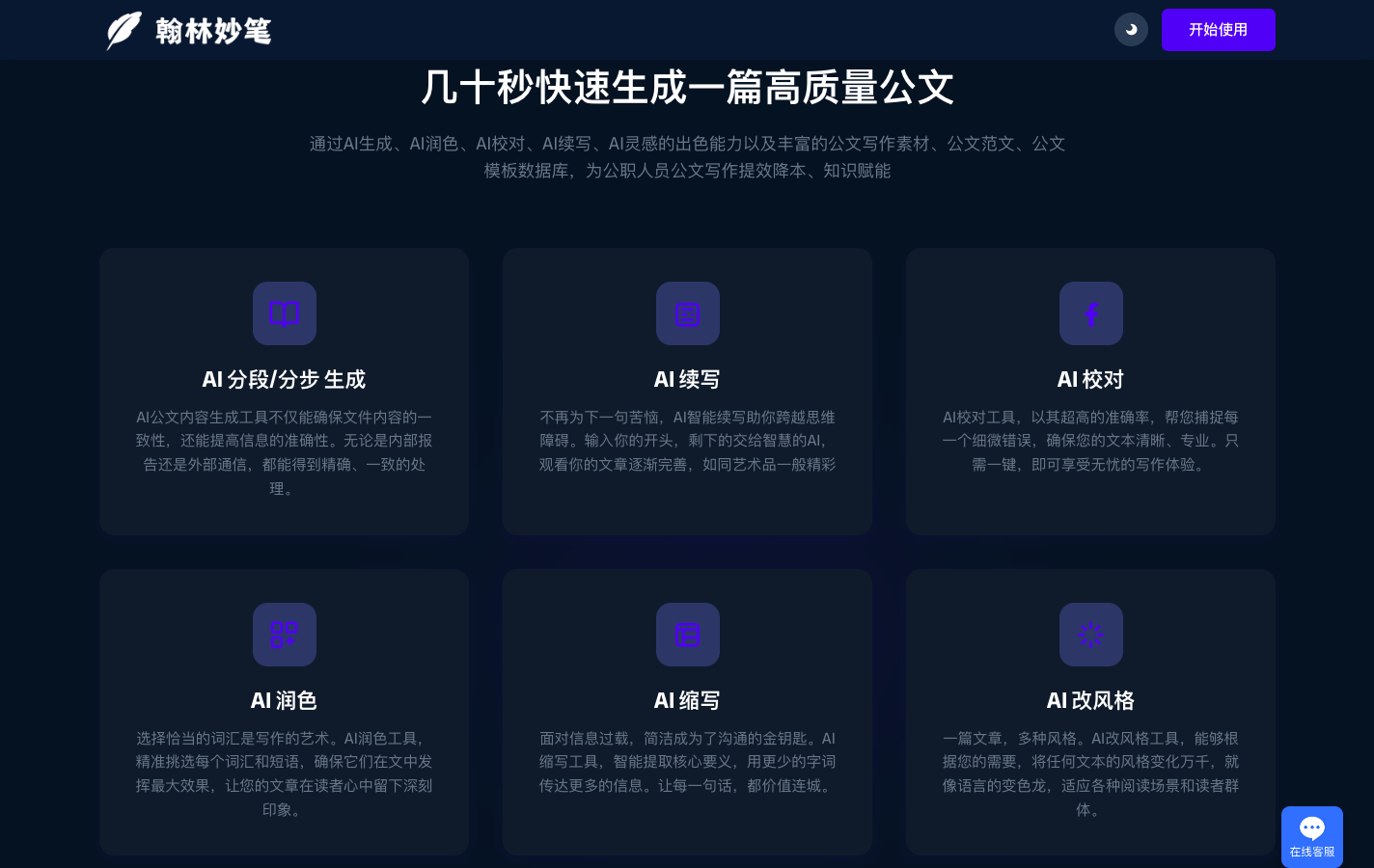Click the AI 校对 description paragraph
The width and height of the screenshot is (1374, 868).
pyautogui.click(x=1090, y=441)
